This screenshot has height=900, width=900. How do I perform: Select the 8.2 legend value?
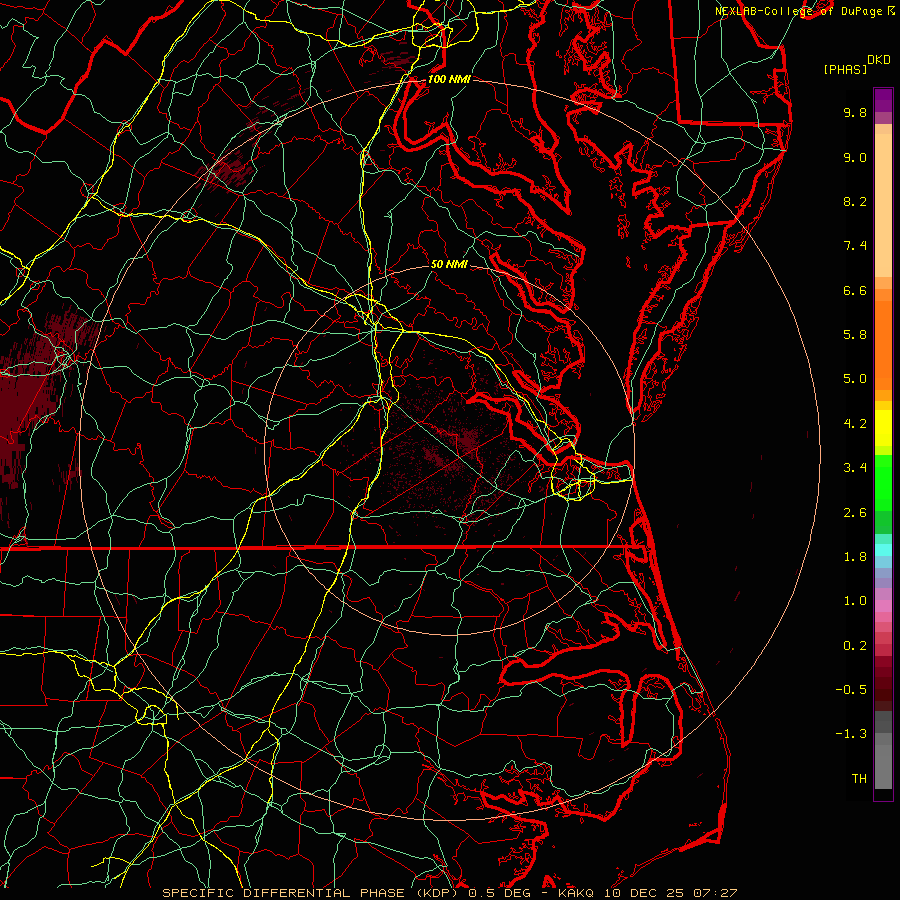coord(855,201)
